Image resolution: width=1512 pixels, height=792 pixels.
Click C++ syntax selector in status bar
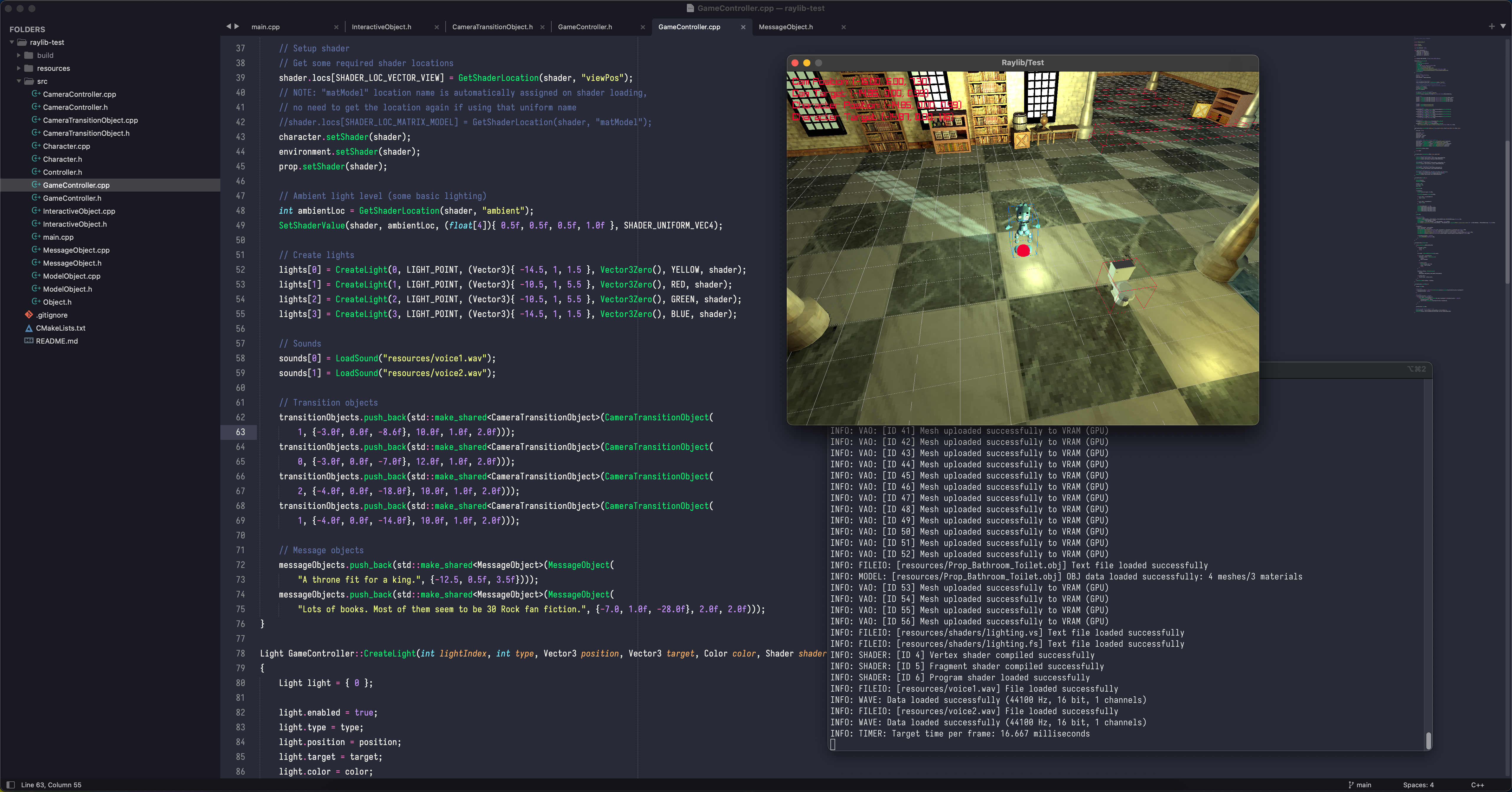1477,785
